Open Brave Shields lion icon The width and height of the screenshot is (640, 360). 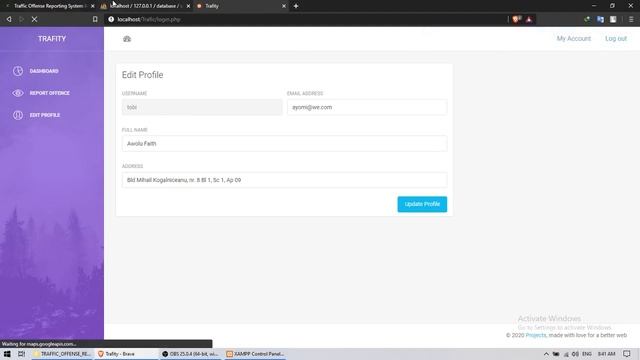tap(516, 19)
